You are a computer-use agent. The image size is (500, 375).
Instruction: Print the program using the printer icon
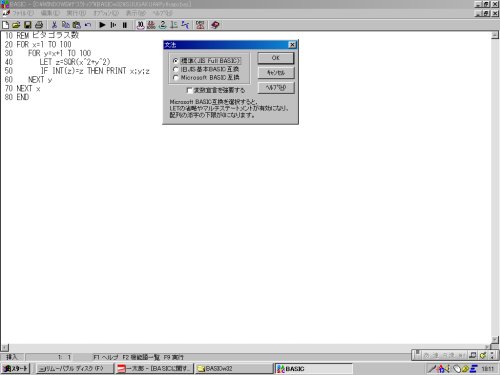point(39,25)
